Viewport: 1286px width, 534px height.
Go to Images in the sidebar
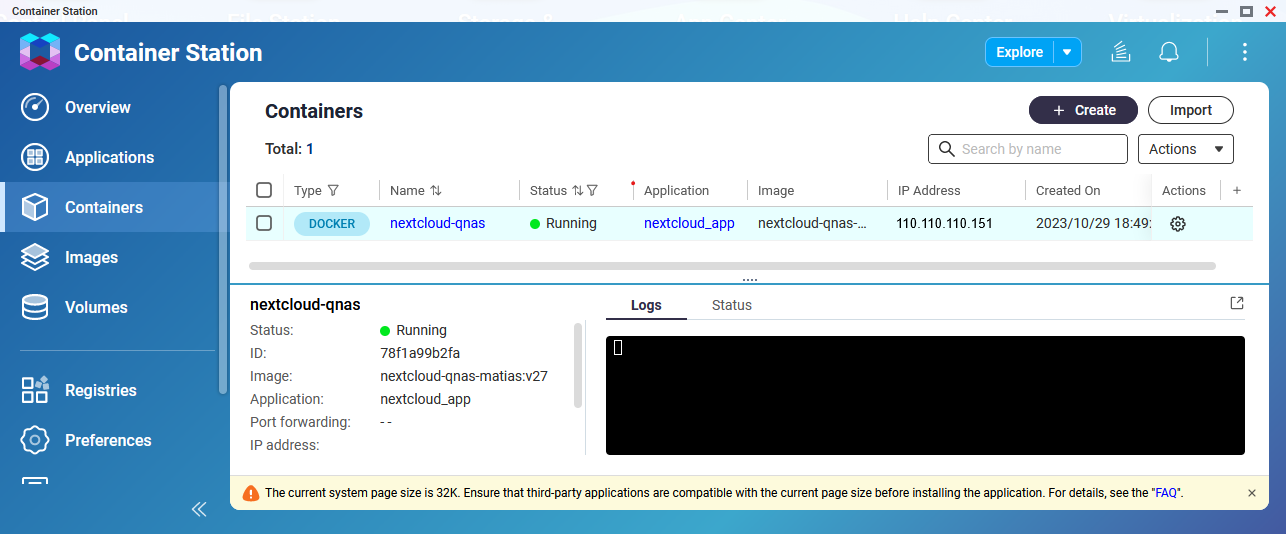(x=92, y=257)
